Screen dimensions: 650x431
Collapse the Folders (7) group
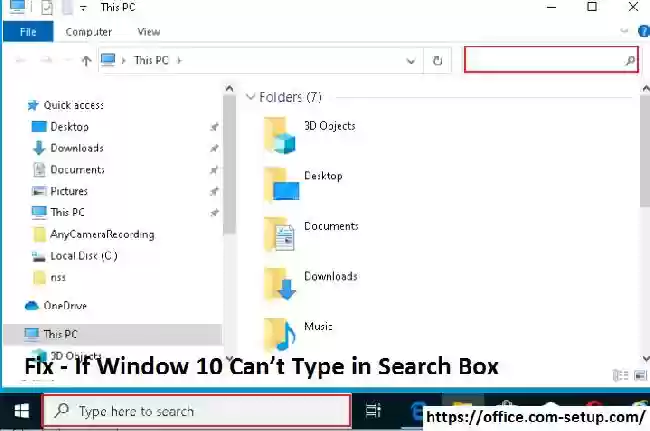click(250, 97)
